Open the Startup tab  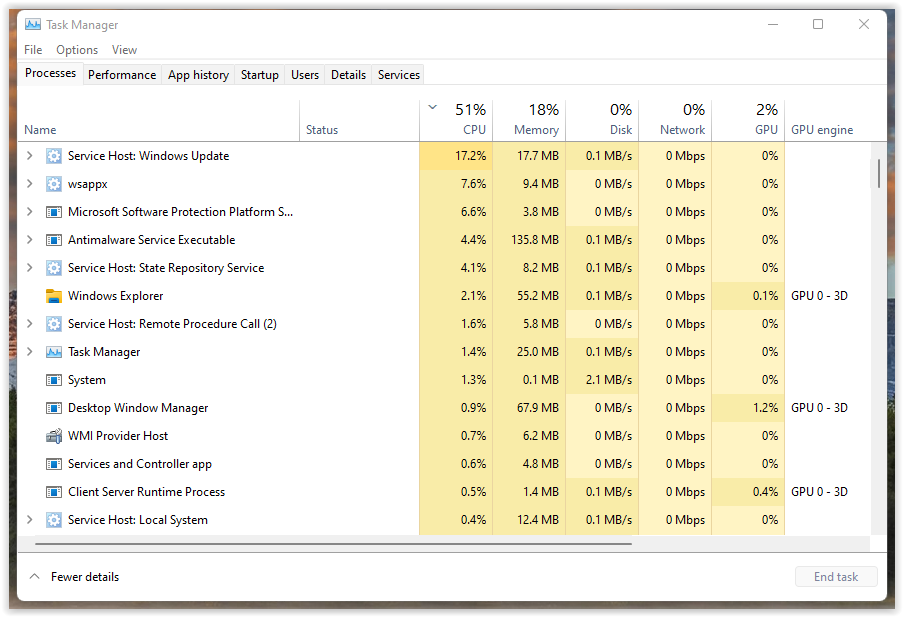click(259, 75)
